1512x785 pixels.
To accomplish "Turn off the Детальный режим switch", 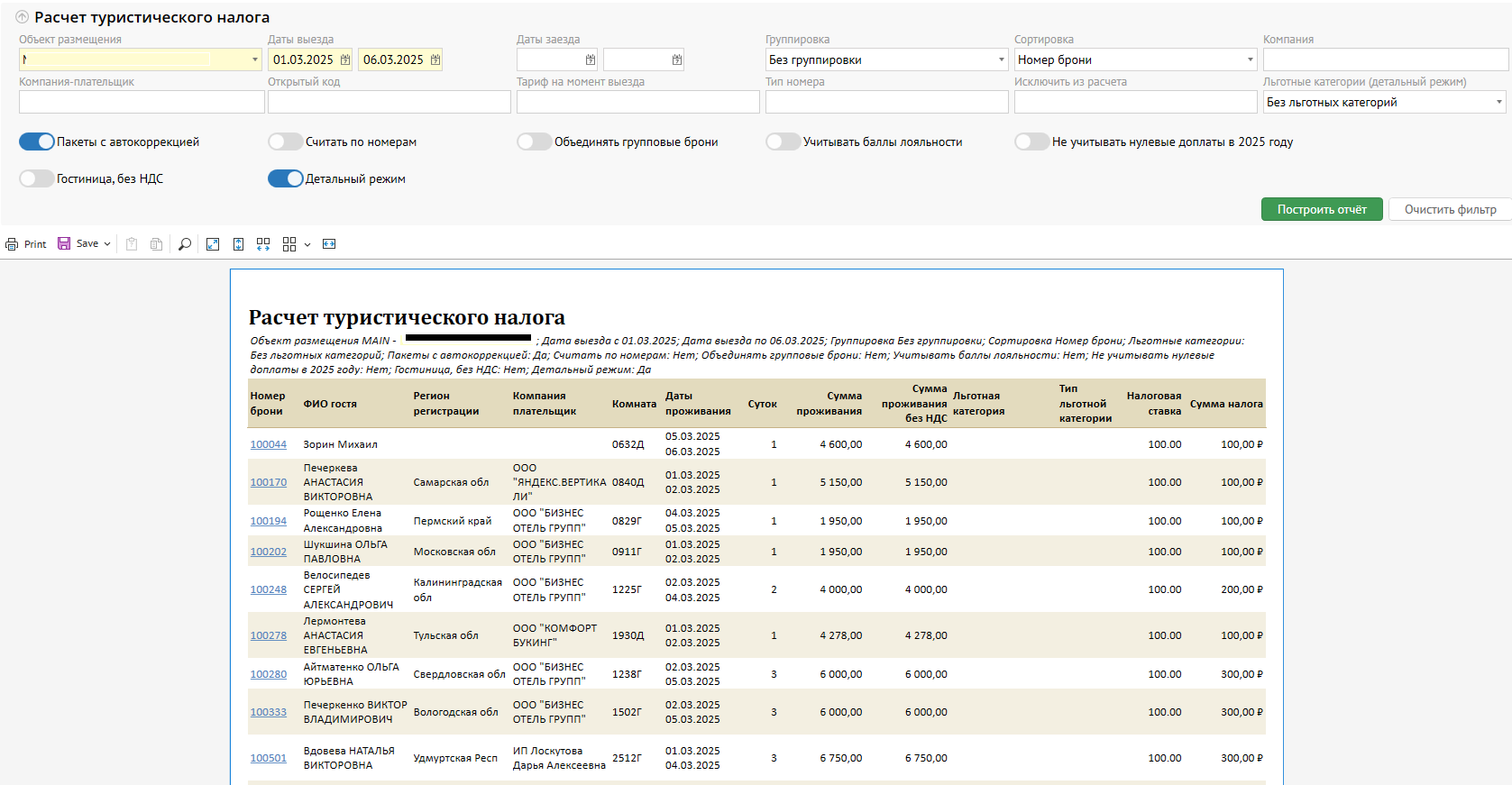I will coord(285,178).
